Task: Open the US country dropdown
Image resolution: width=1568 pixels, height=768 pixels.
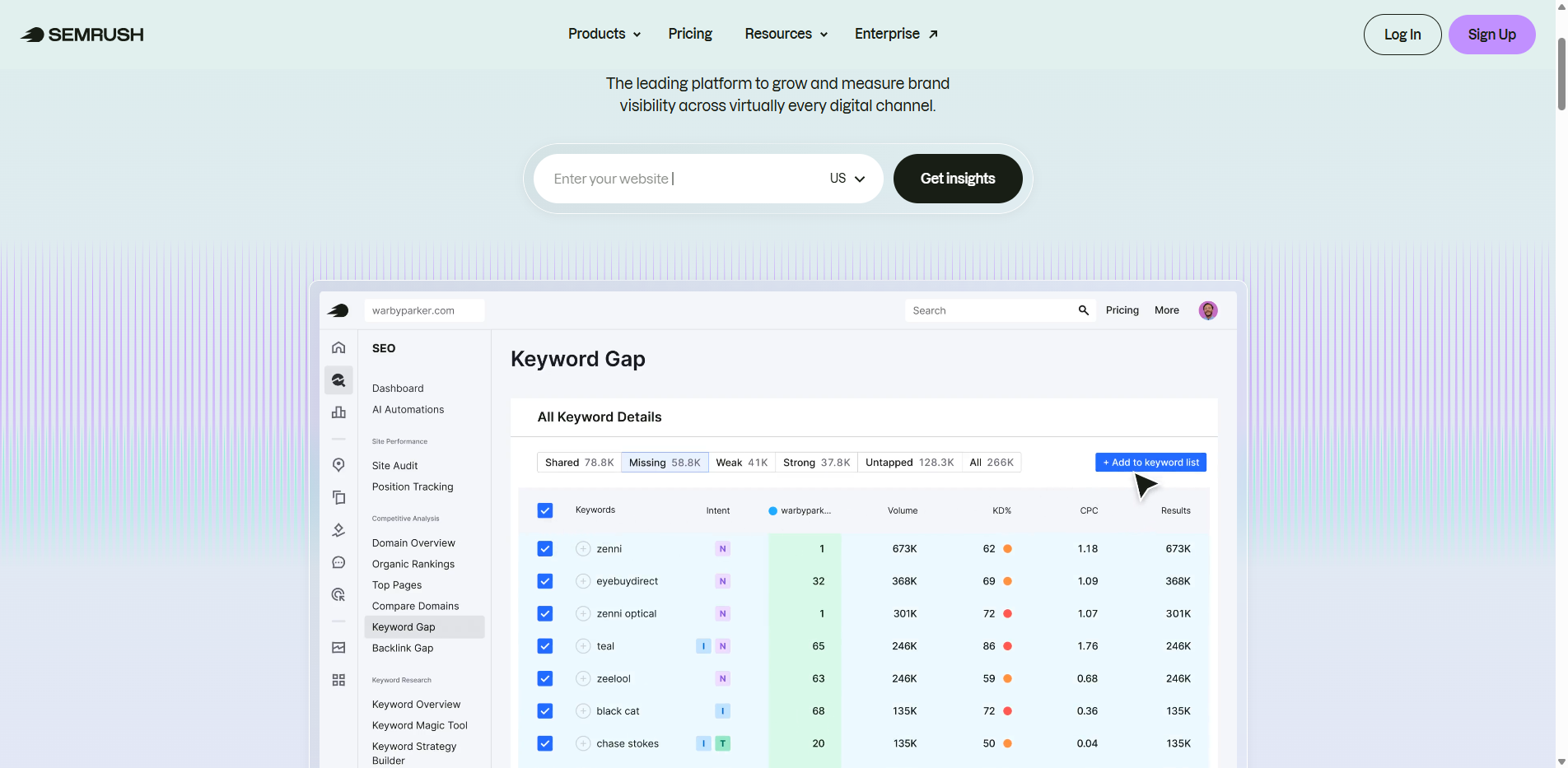Action: 847,178
